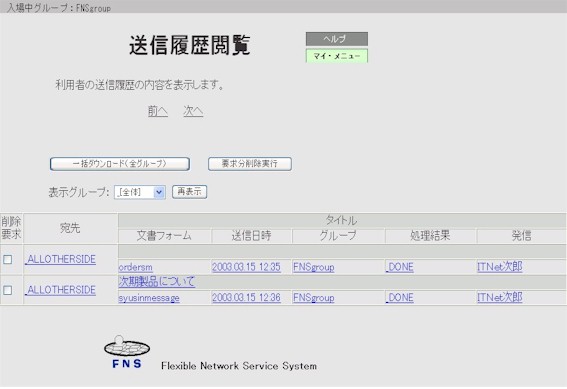Check delete box for ordersm row
This screenshot has width=567, height=389.
8,259
